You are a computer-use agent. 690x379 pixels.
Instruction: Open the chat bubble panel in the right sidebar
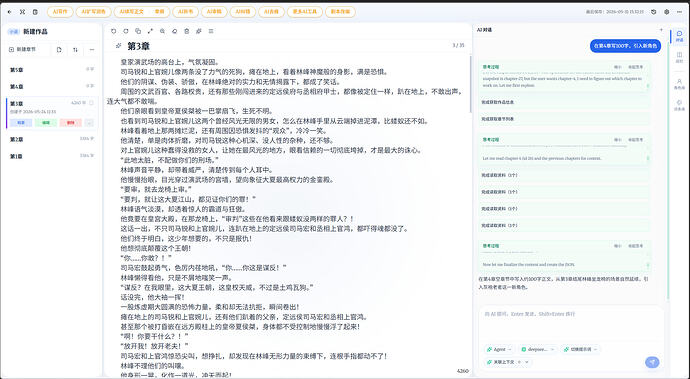pos(679,36)
